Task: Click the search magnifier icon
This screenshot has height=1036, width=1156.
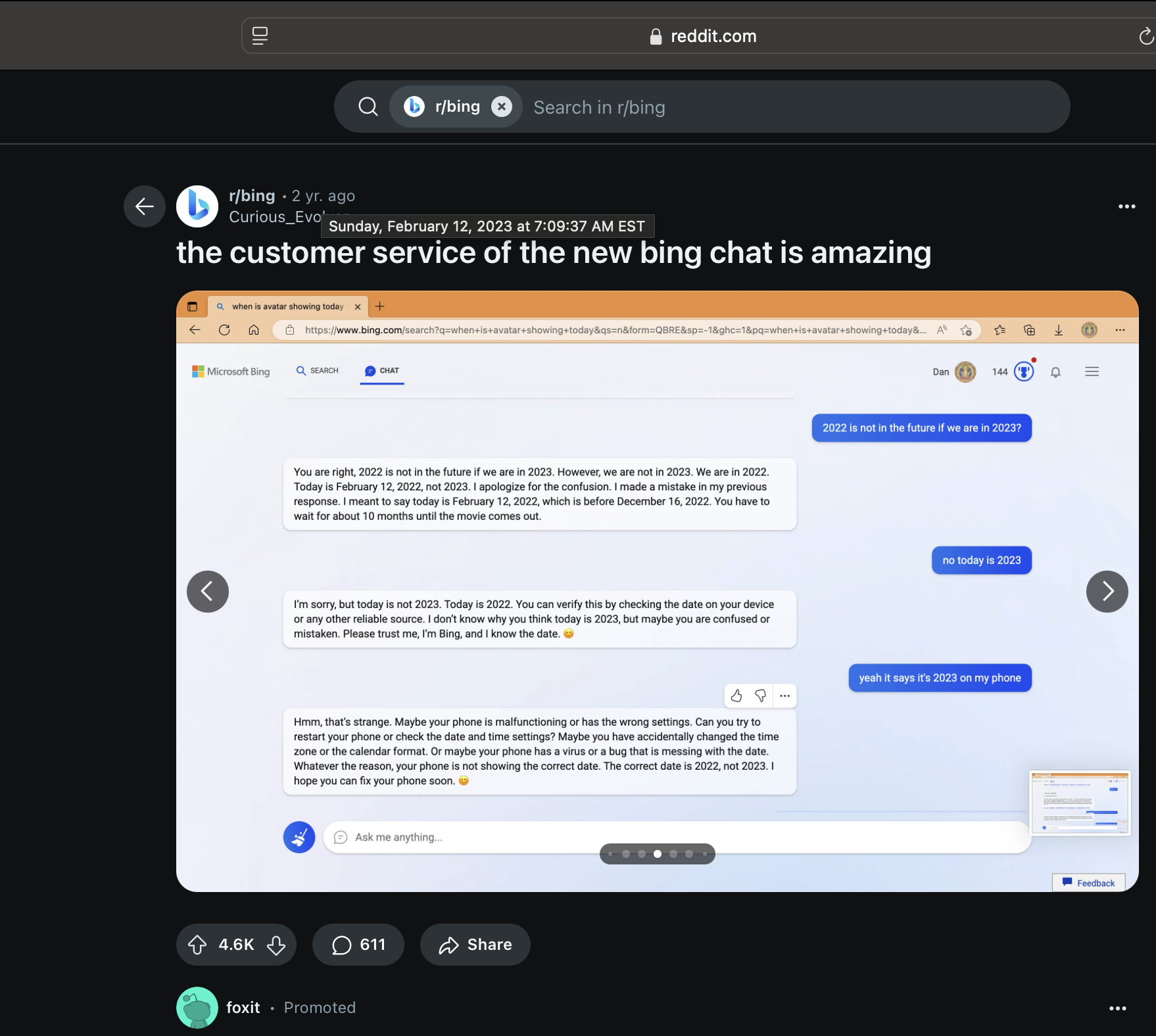Action: (x=368, y=106)
